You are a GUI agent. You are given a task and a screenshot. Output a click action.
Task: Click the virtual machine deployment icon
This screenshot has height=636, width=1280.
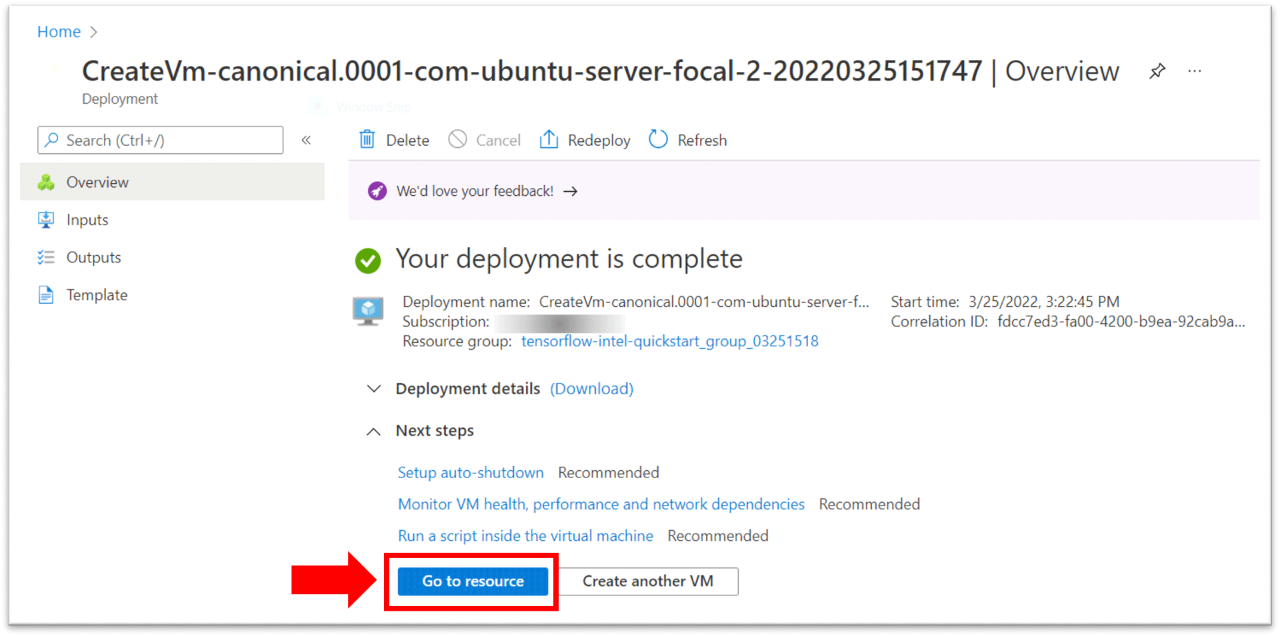[x=368, y=311]
